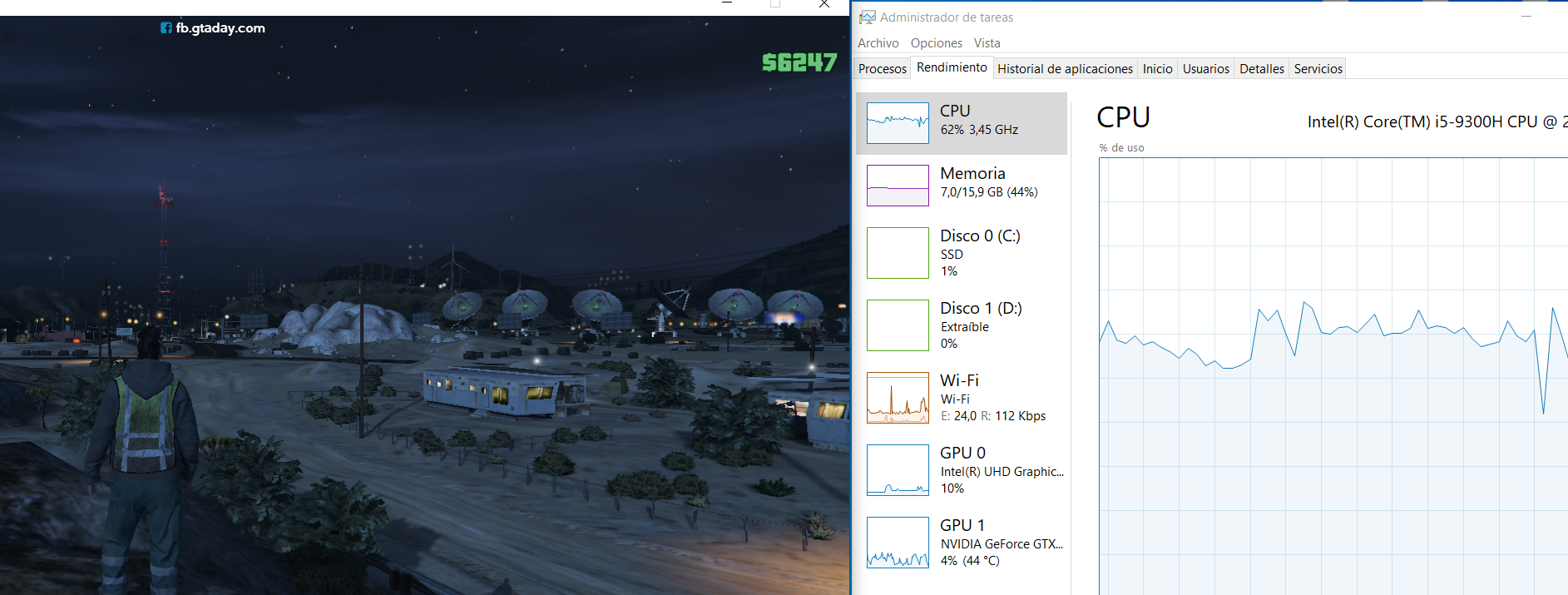
Task: Minimize the Administrador de tareas window
Action: click(x=1526, y=17)
